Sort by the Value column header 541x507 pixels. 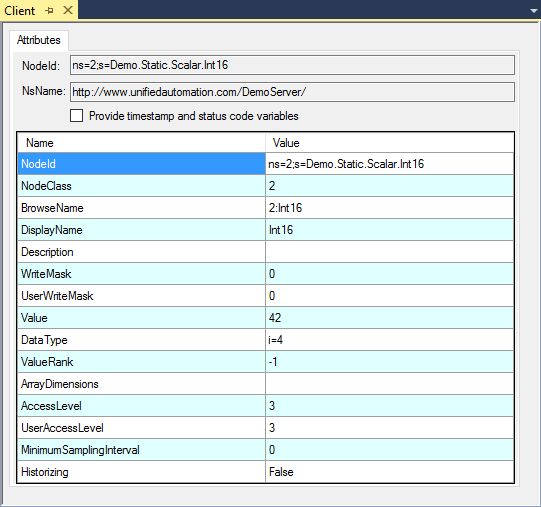(x=390, y=143)
